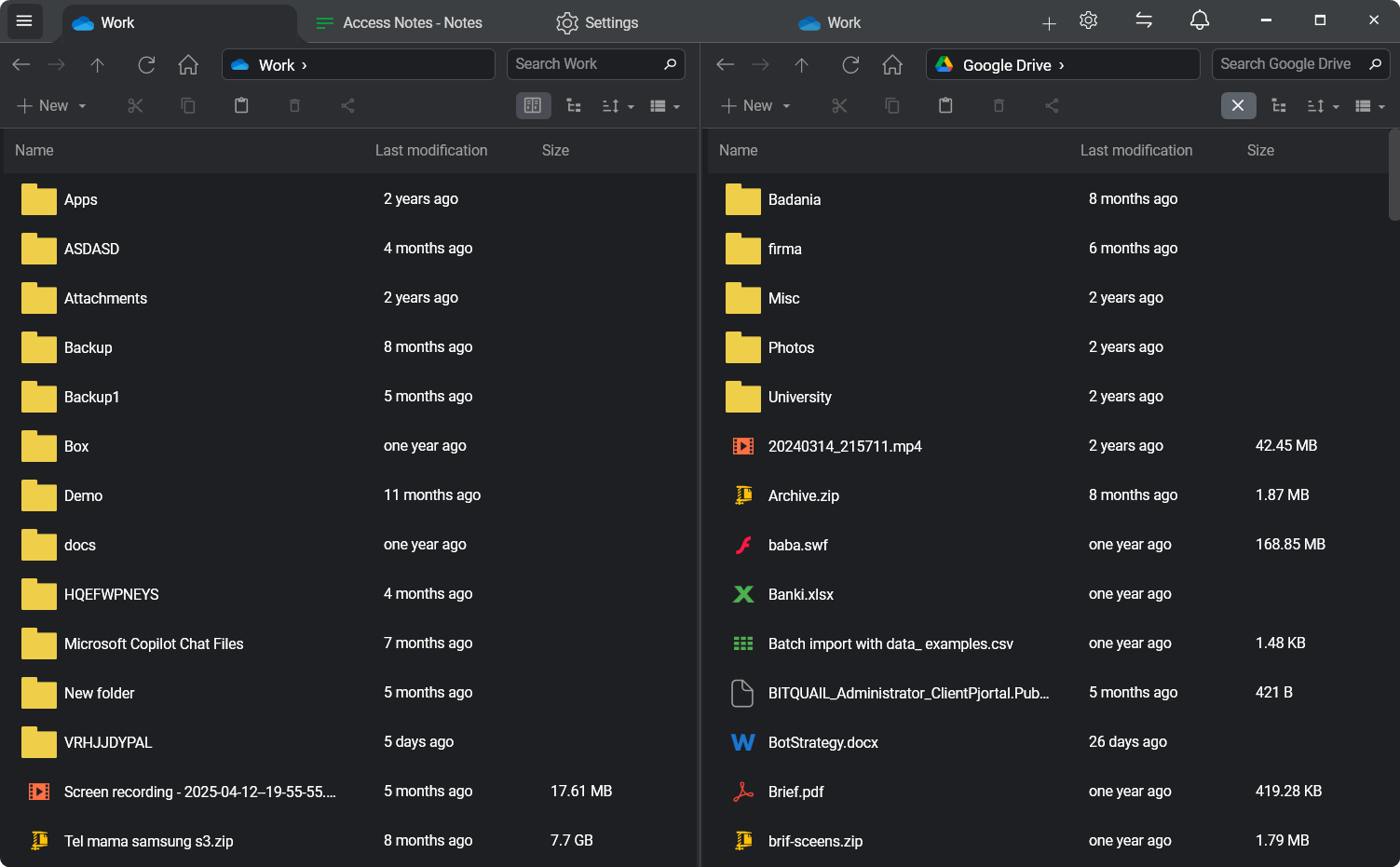Sort Google Drive pane by Size

point(1260,150)
